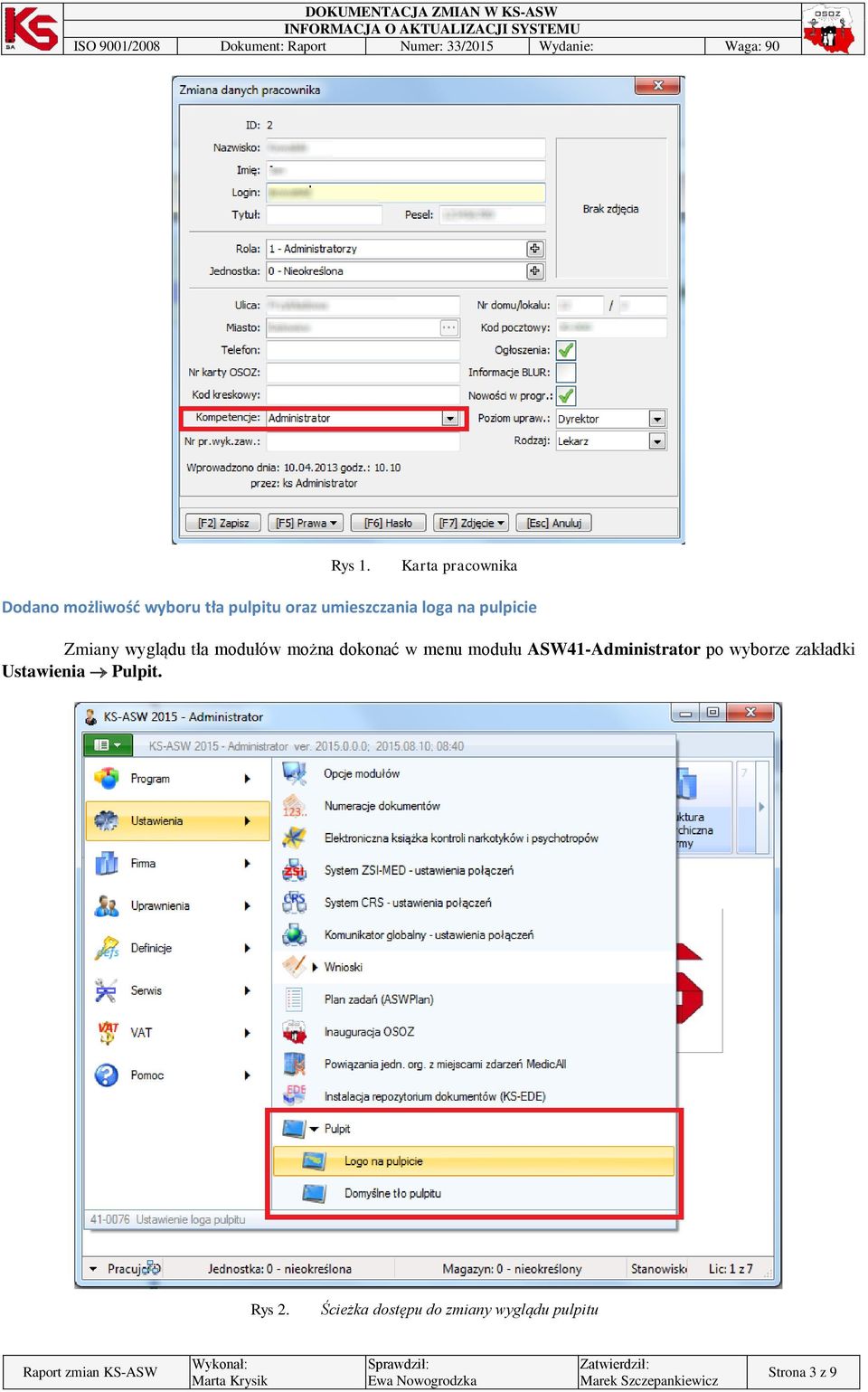Image resolution: width=868 pixels, height=1392 pixels.
Task: Expand the Firma submenu arrow
Action: click(x=247, y=864)
